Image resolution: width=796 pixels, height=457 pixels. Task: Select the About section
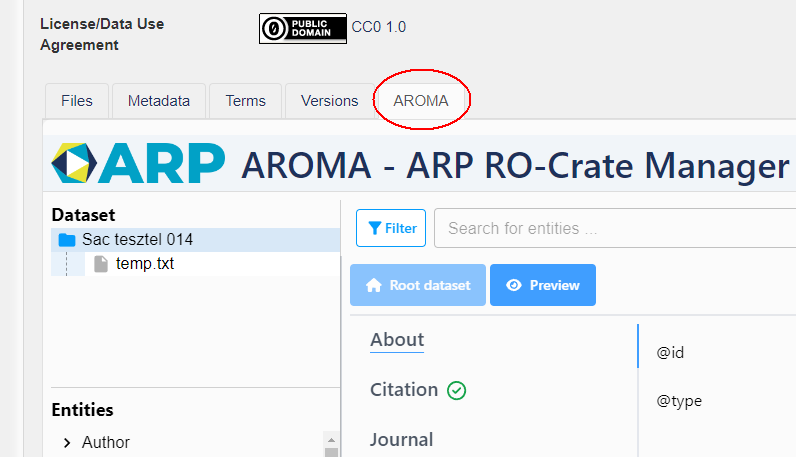(x=397, y=340)
